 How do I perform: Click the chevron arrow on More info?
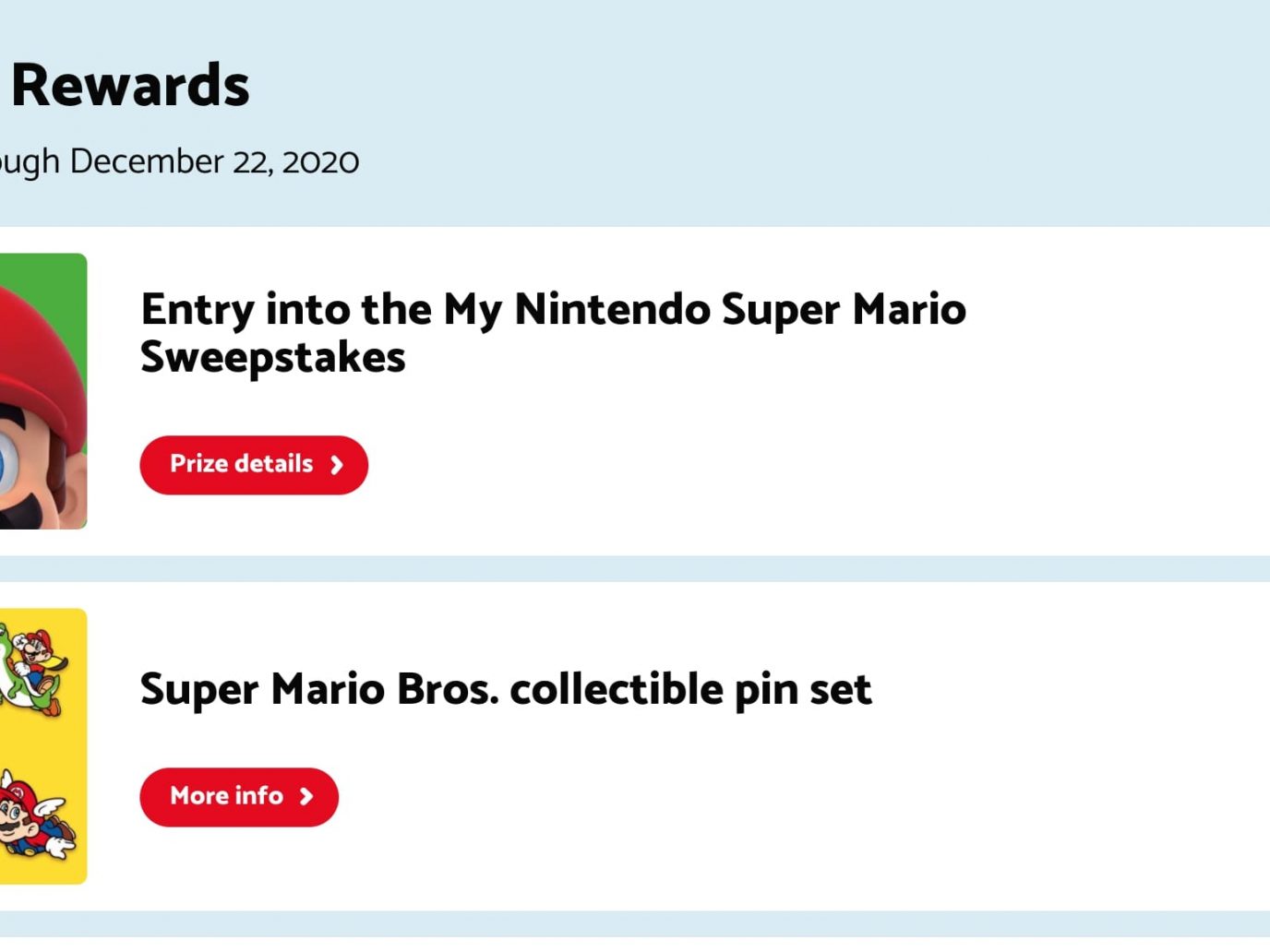tap(306, 796)
